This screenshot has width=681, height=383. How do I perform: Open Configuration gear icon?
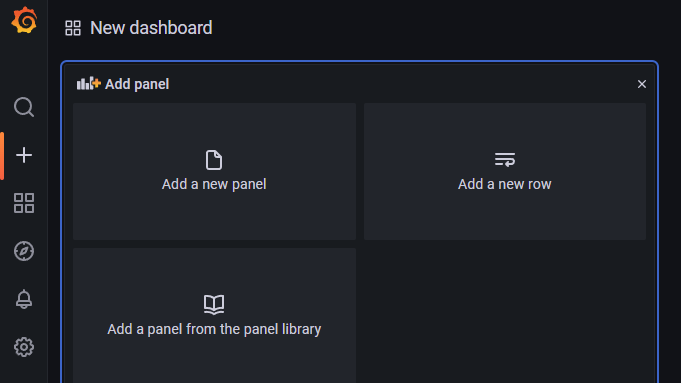tap(24, 347)
